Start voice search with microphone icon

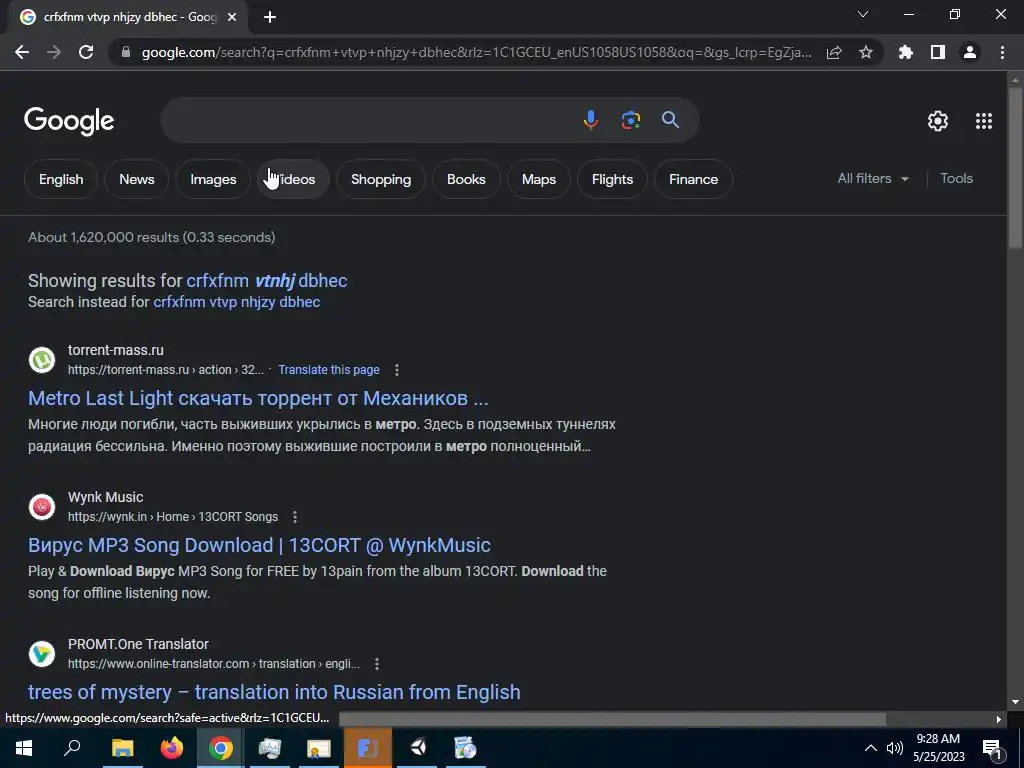[590, 120]
